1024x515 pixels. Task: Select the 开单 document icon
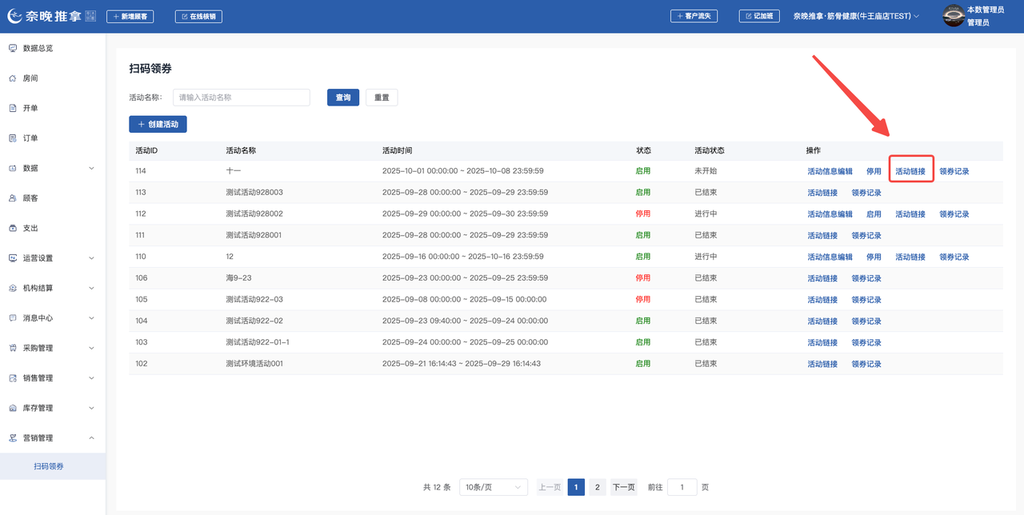click(12, 108)
